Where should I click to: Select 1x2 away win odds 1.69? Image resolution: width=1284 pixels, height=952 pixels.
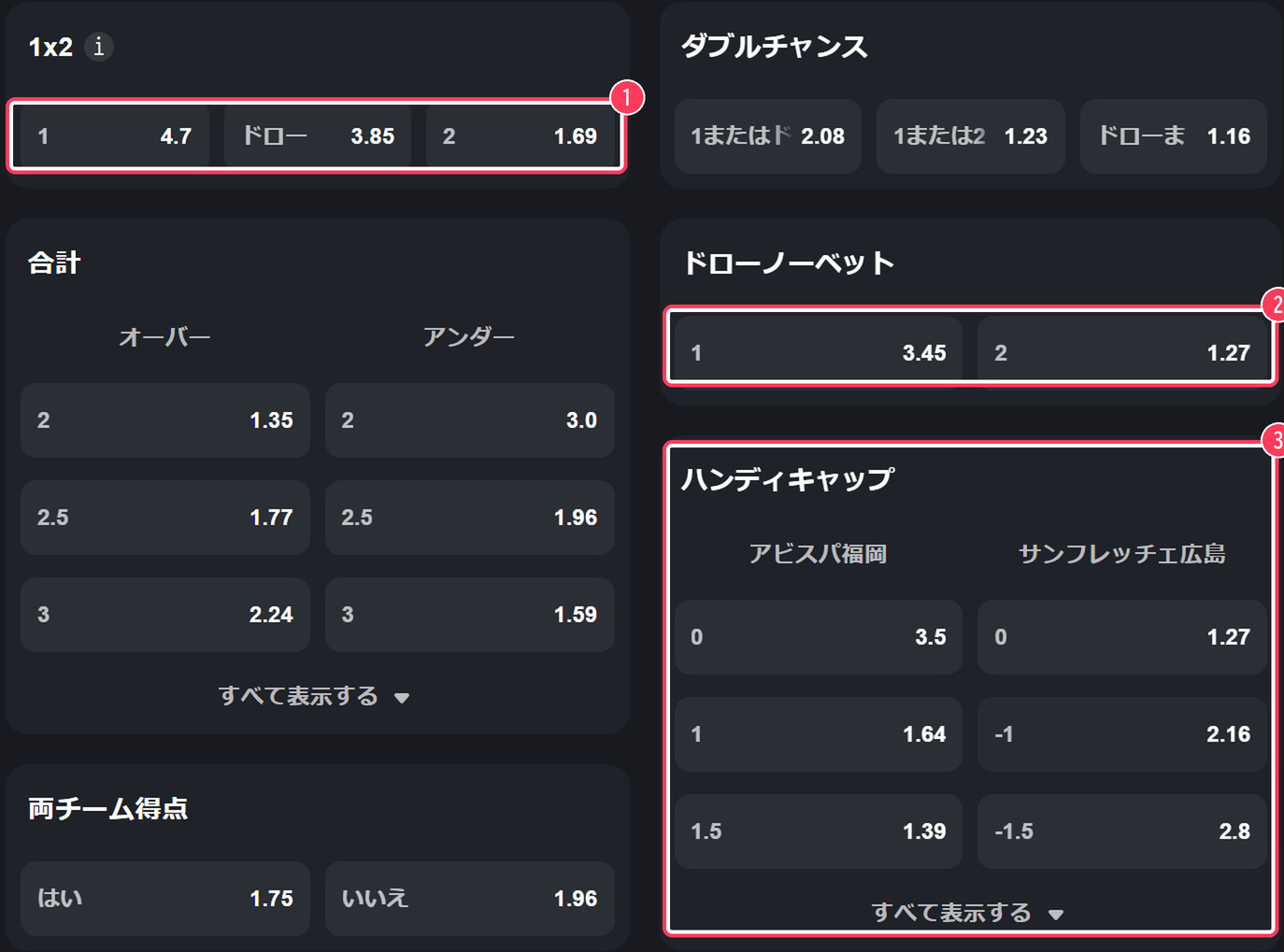pos(520,136)
